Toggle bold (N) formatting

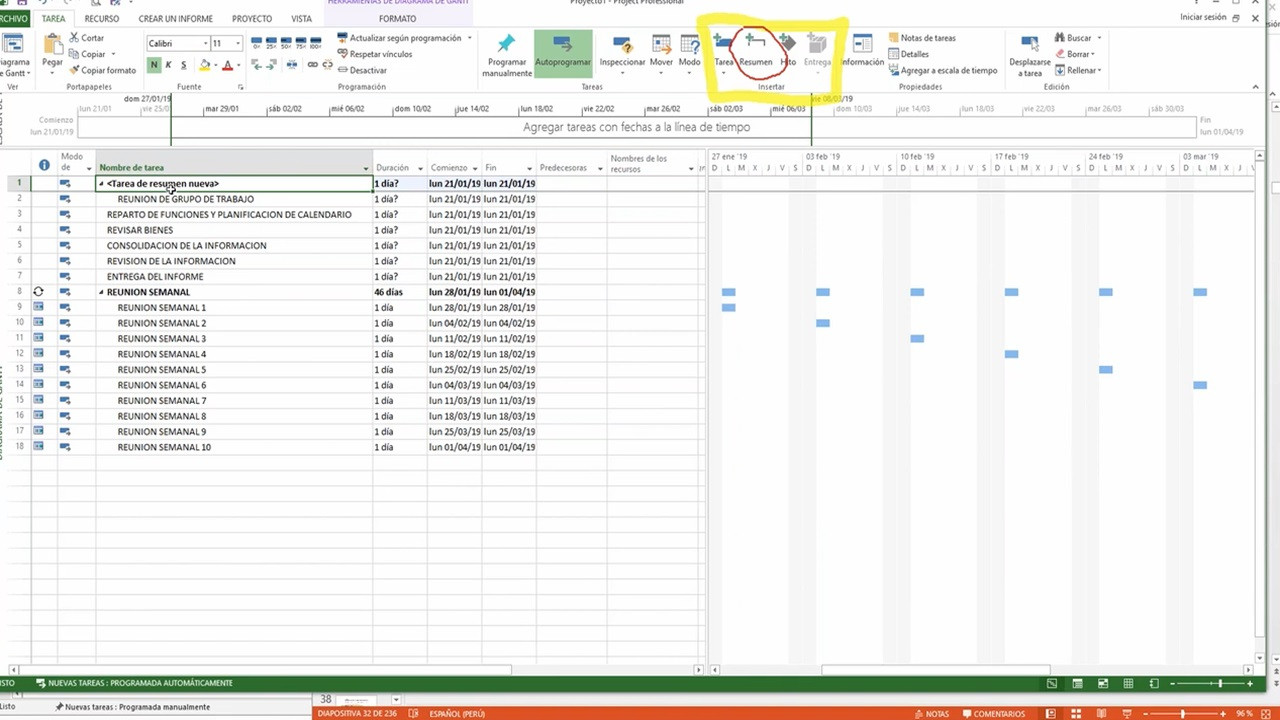coord(154,65)
